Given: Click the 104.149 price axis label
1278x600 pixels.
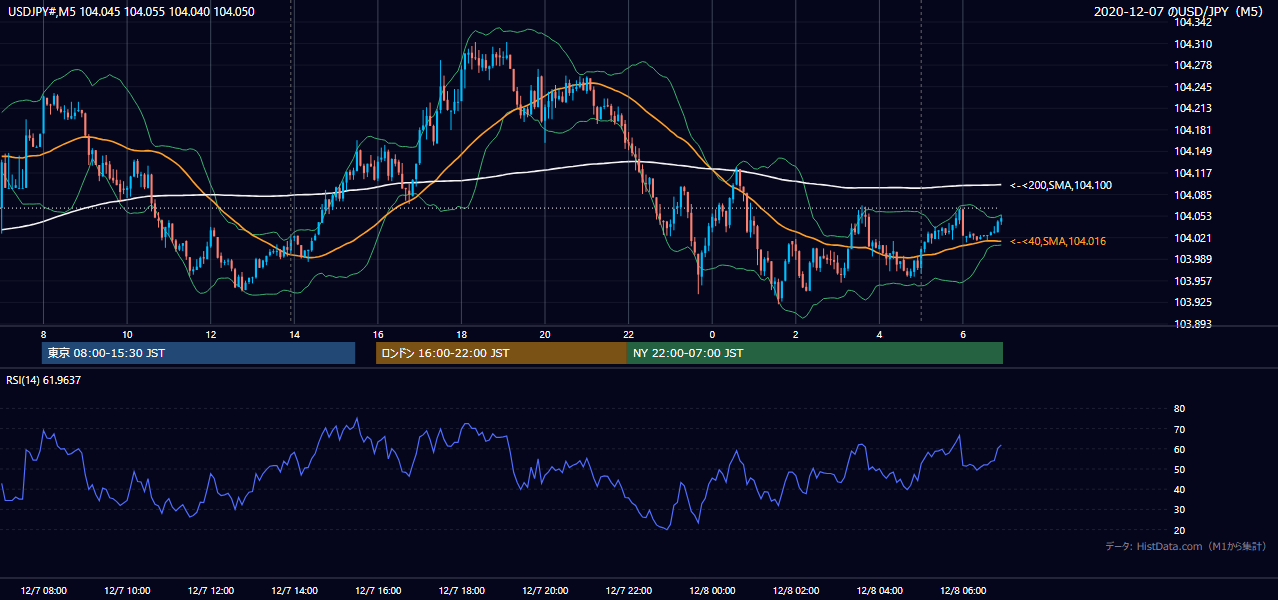Looking at the screenshot, I should tap(1193, 152).
